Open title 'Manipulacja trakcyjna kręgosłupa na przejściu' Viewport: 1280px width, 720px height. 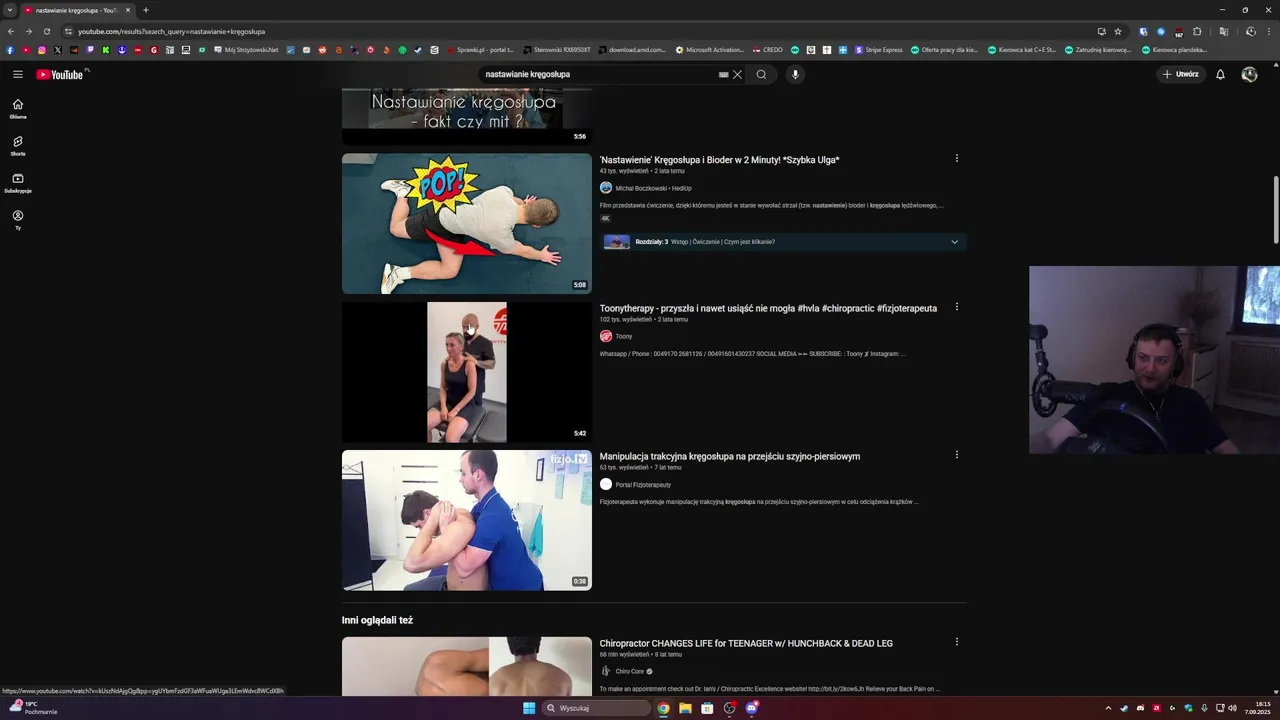coord(730,456)
